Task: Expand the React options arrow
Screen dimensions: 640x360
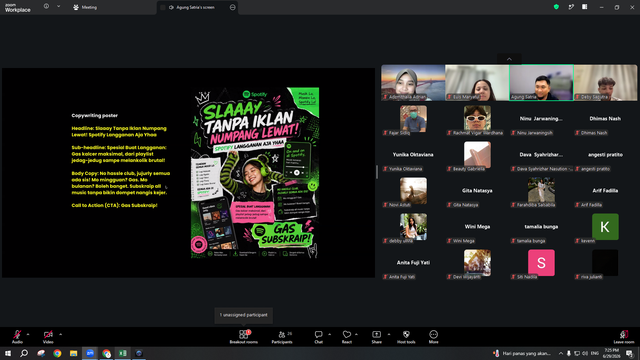Action: click(356, 334)
